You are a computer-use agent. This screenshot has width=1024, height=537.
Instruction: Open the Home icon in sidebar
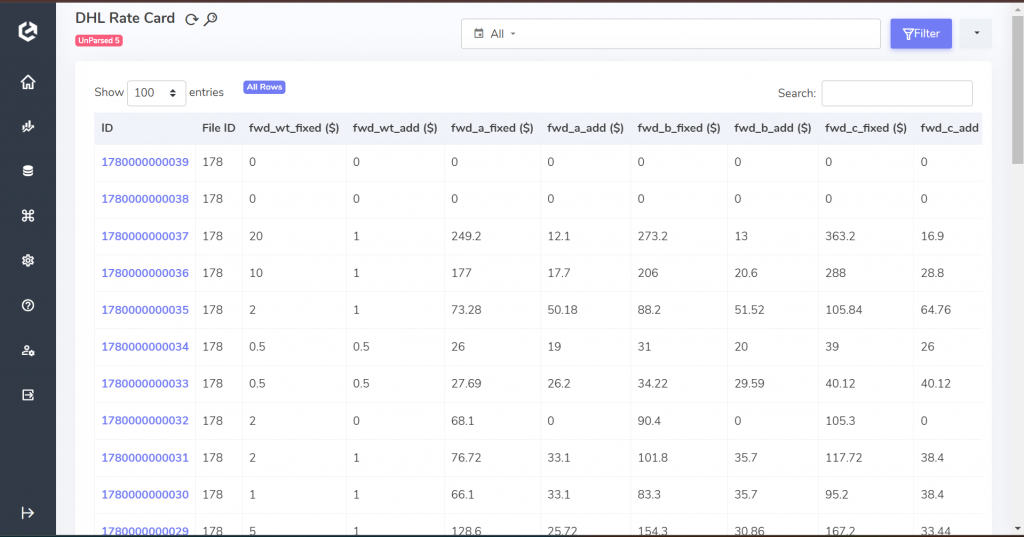(27, 82)
